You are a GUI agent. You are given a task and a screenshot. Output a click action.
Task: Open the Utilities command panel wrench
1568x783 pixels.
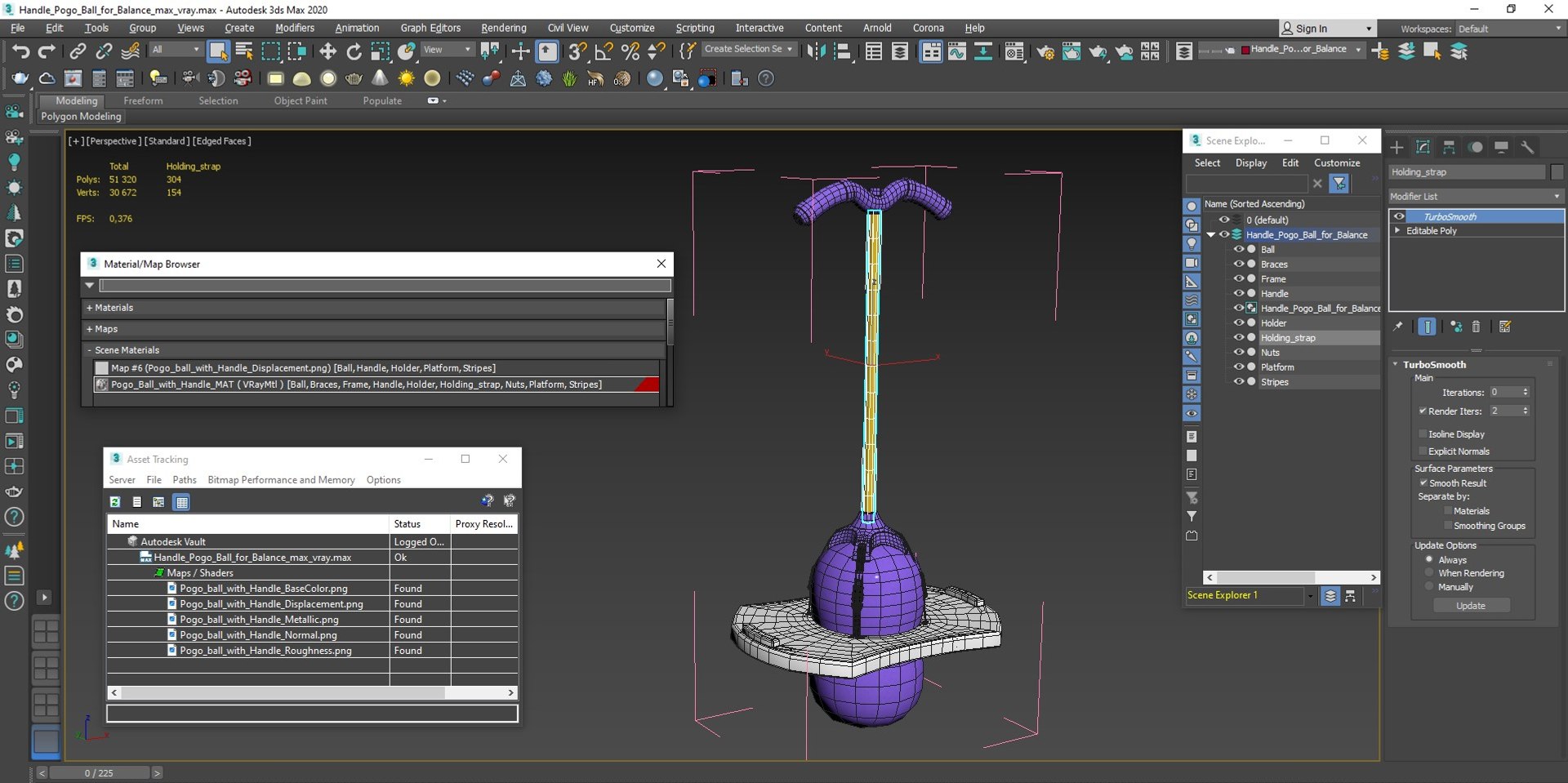coord(1527,147)
